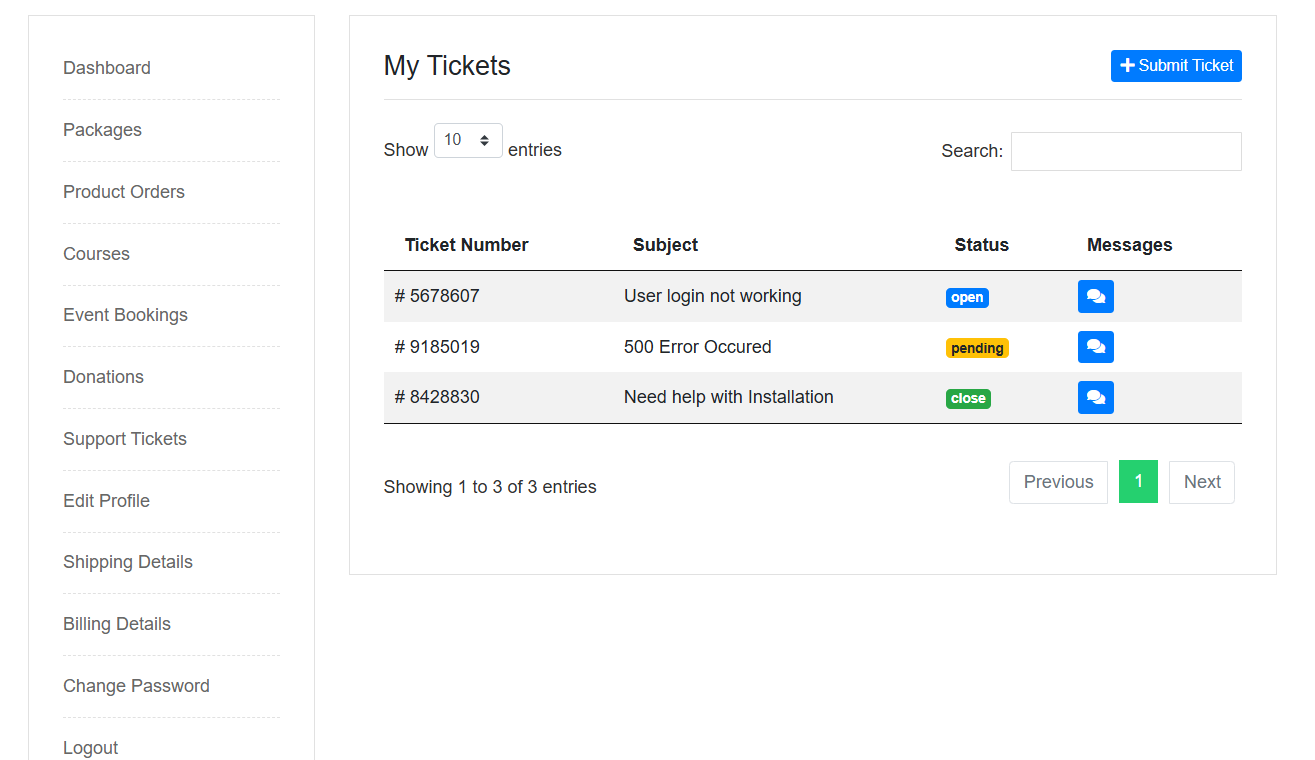The width and height of the screenshot is (1315, 760).
Task: Open messages for ticket 5678607
Action: (x=1095, y=296)
